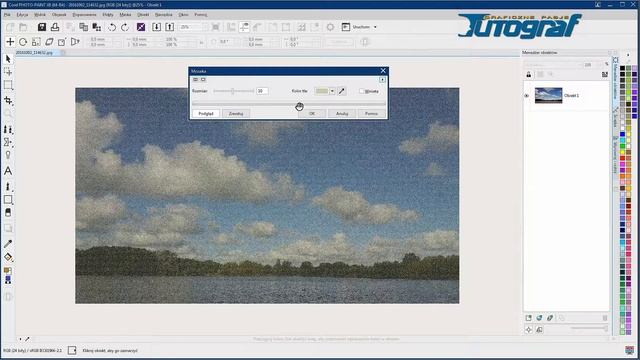640x360 pixels.
Task: Click the lock icon in Object Manager
Action: pos(529,74)
